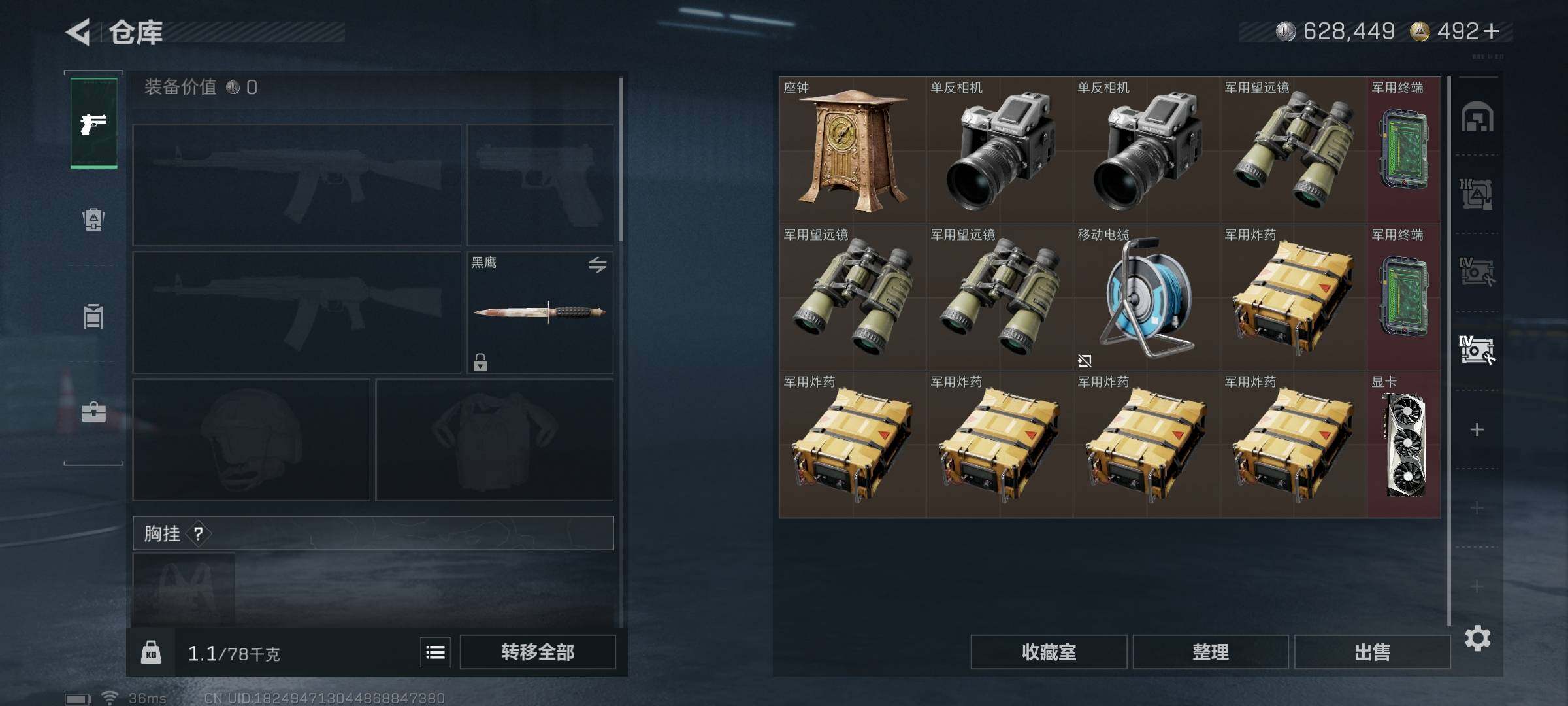Add currency using the plus next to 492
1568x706 pixels.
1492,31
